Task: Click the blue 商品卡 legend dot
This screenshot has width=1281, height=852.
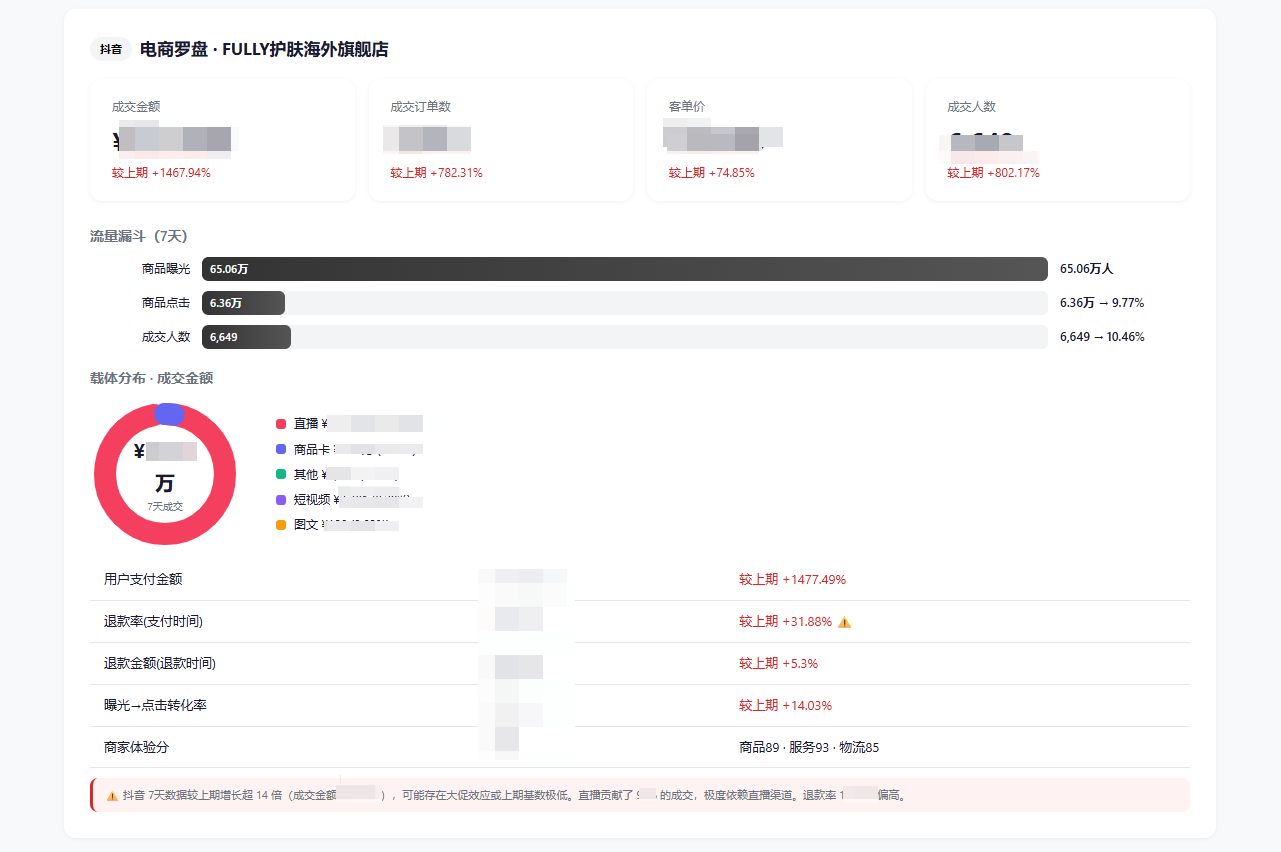Action: pyautogui.click(x=281, y=450)
